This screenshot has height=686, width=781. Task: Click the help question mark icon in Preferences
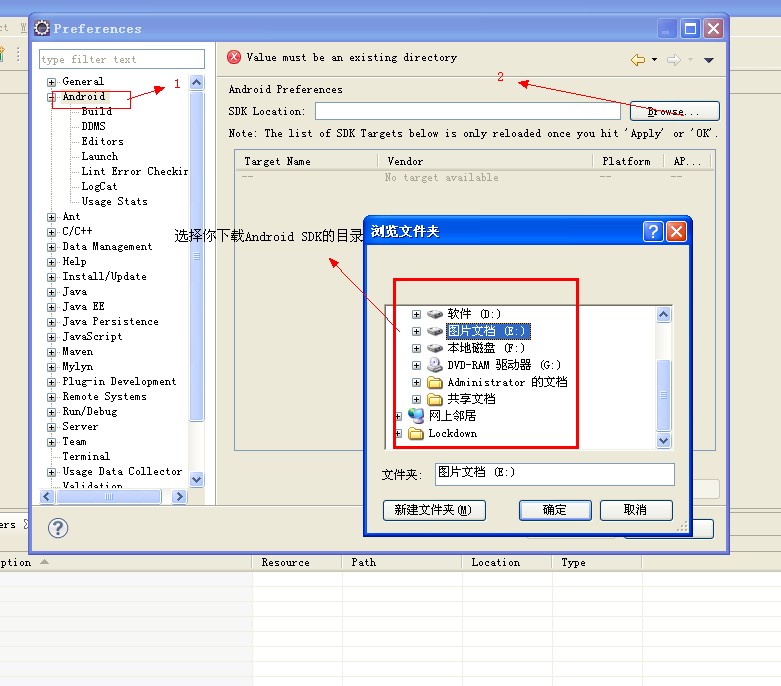[58, 528]
